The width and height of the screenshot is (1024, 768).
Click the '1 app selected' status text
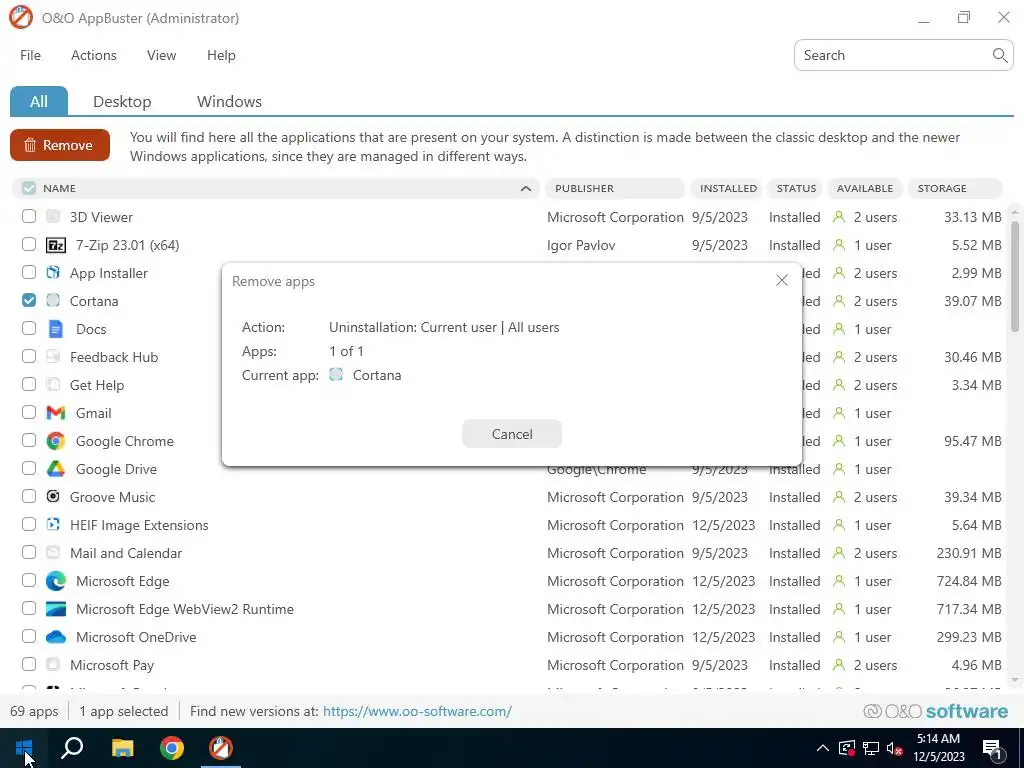point(123,711)
